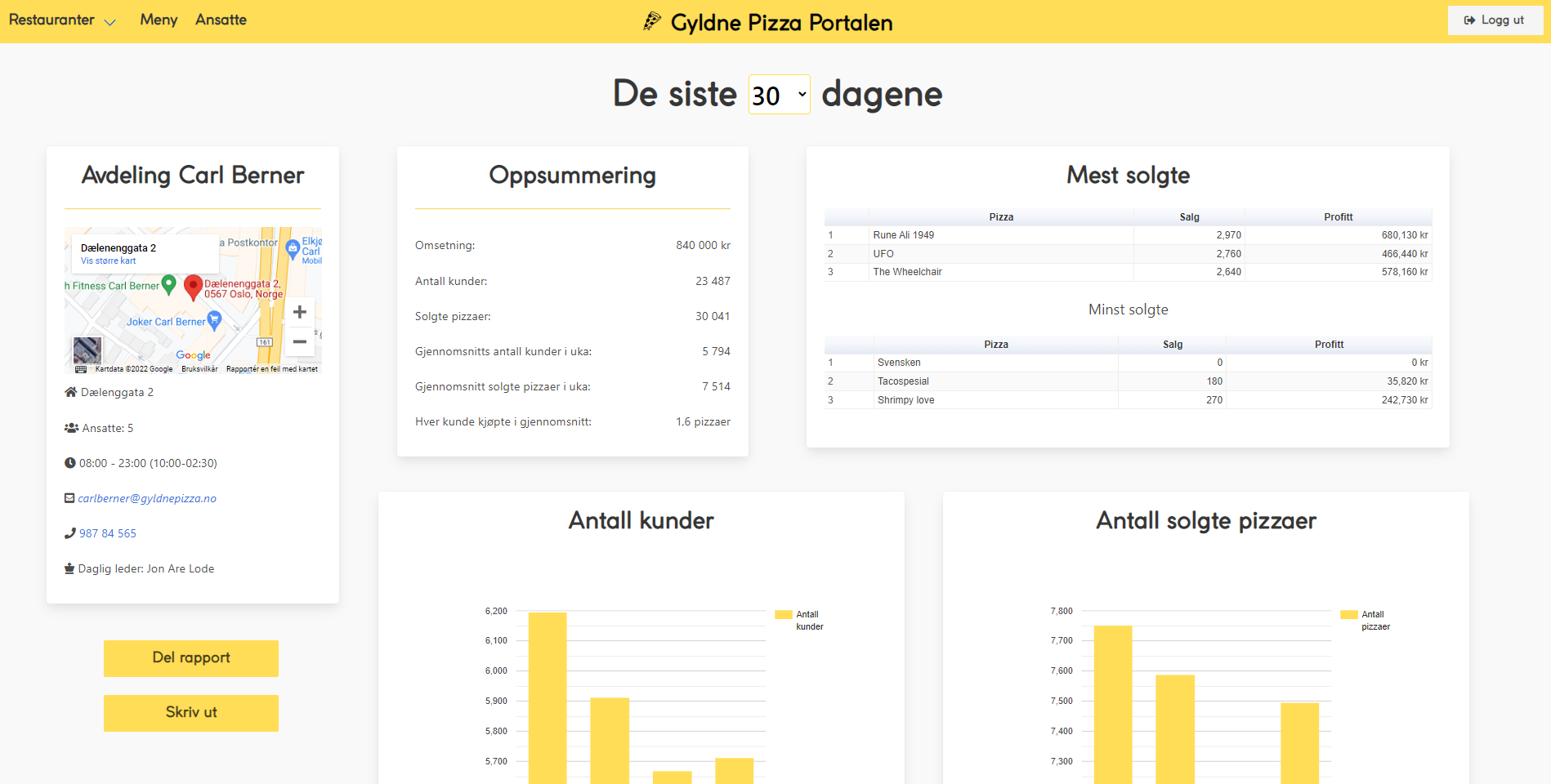This screenshot has width=1551, height=784.
Task: Select the UFO pizza row
Action: [x=1128, y=254]
